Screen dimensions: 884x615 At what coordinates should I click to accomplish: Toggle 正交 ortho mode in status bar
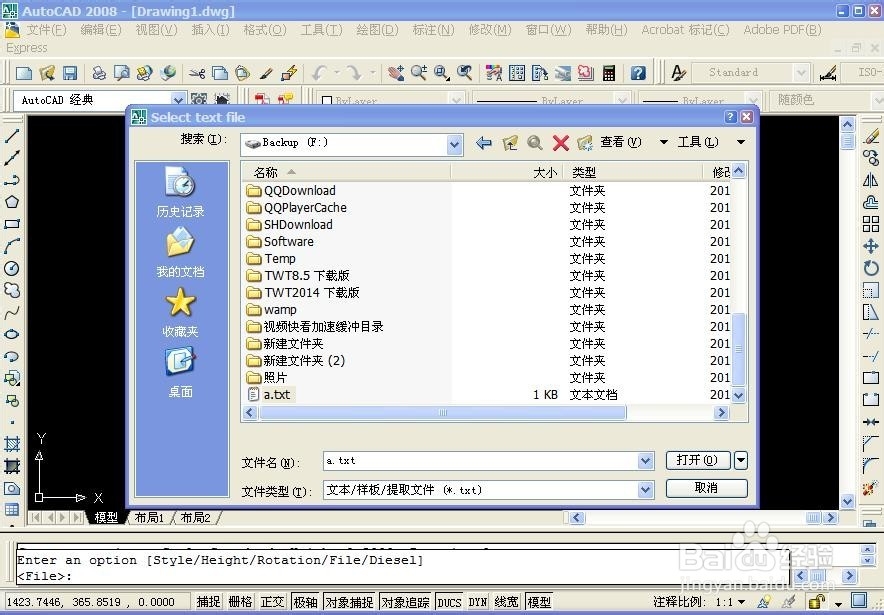point(272,602)
